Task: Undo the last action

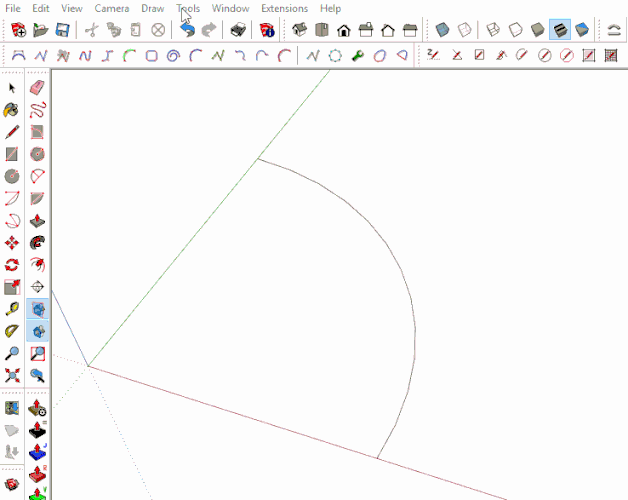Action: [187, 30]
